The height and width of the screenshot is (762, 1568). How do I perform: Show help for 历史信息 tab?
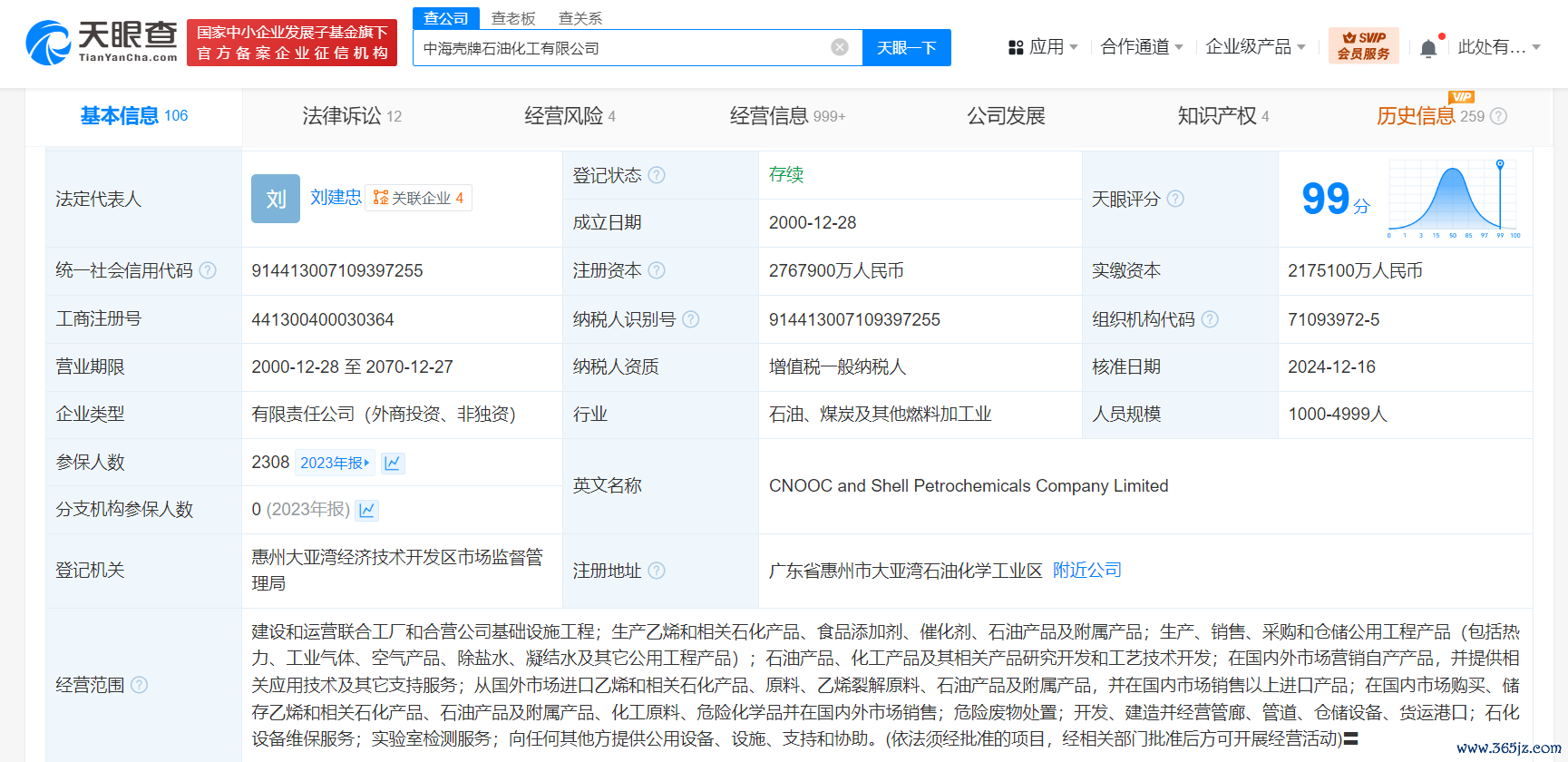(1498, 116)
